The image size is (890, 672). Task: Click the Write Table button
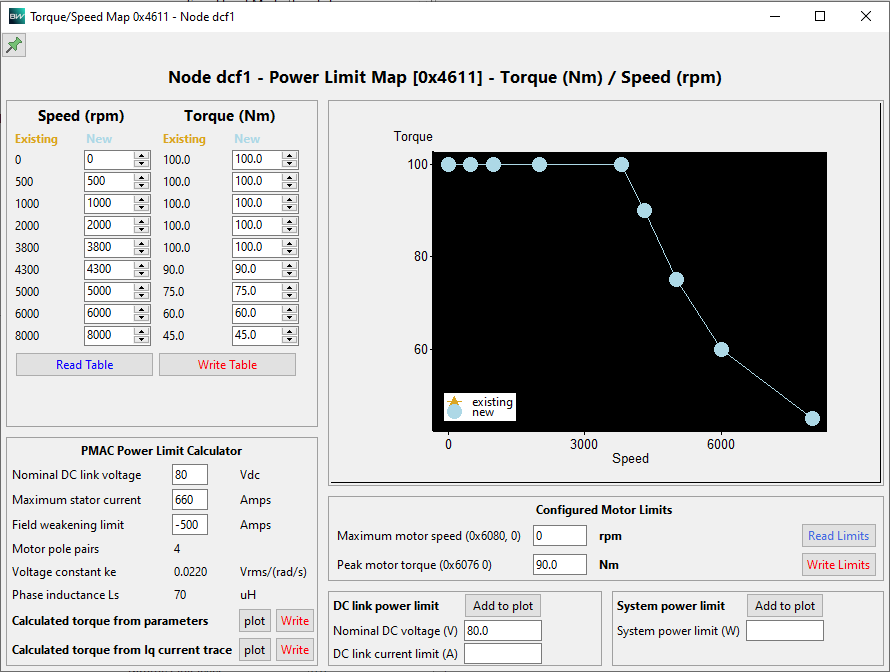[227, 364]
